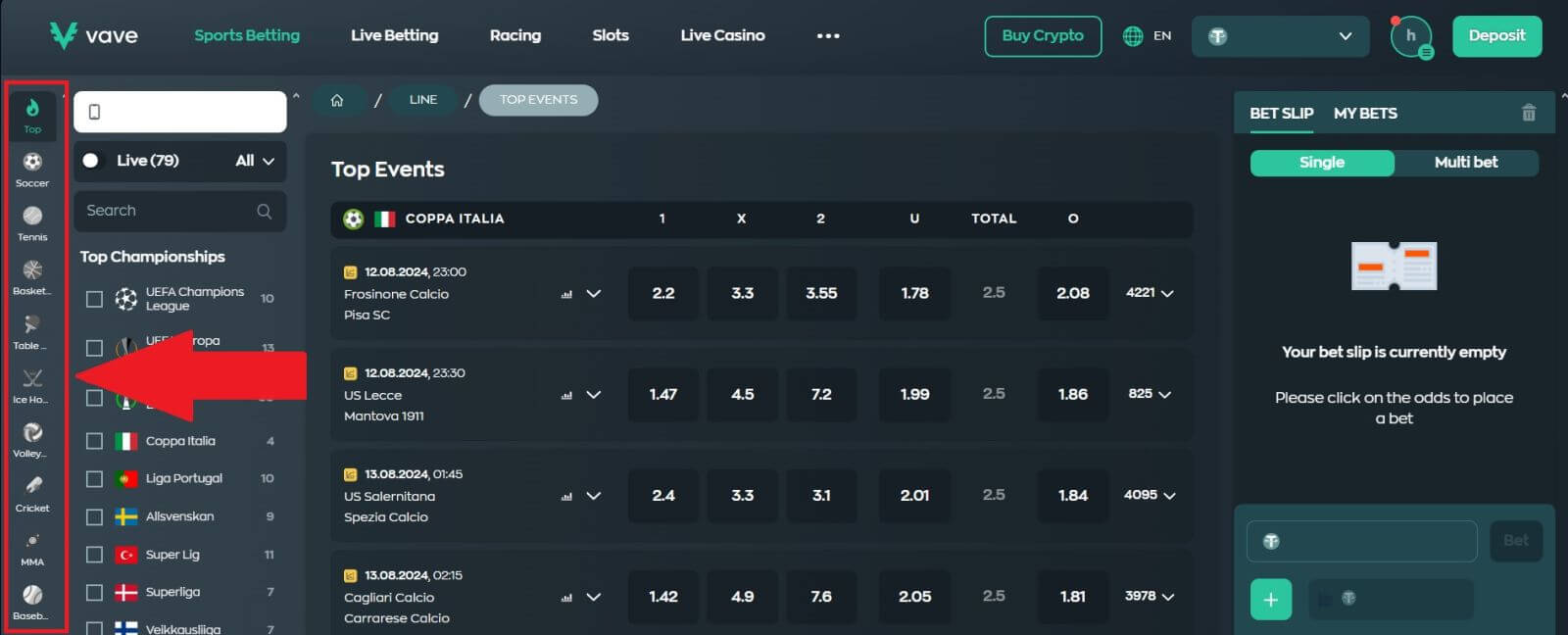This screenshot has width=1568, height=635.
Task: Select the Cricket sport icon
Action: [32, 493]
